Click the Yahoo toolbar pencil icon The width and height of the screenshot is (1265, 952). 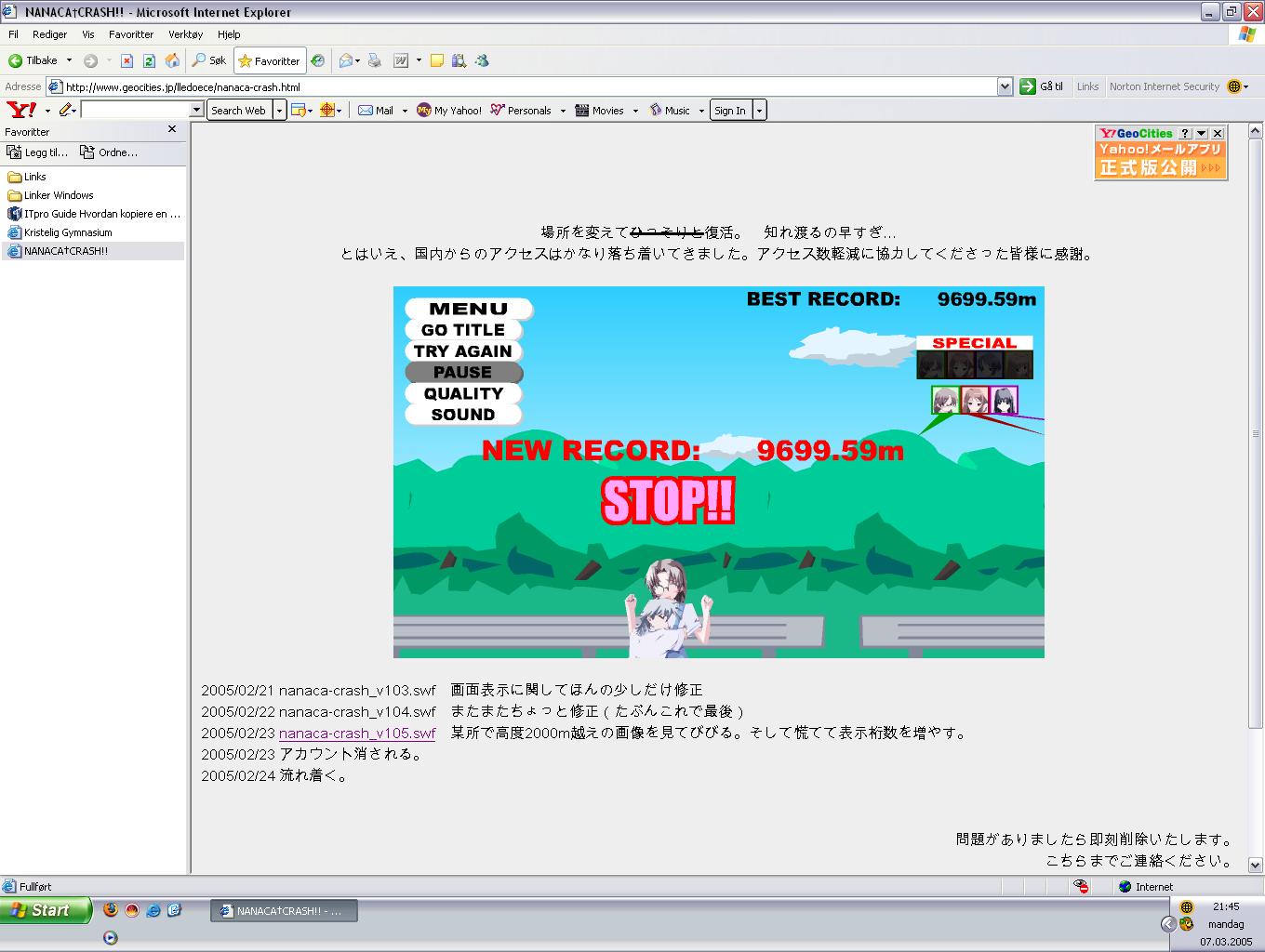click(66, 110)
